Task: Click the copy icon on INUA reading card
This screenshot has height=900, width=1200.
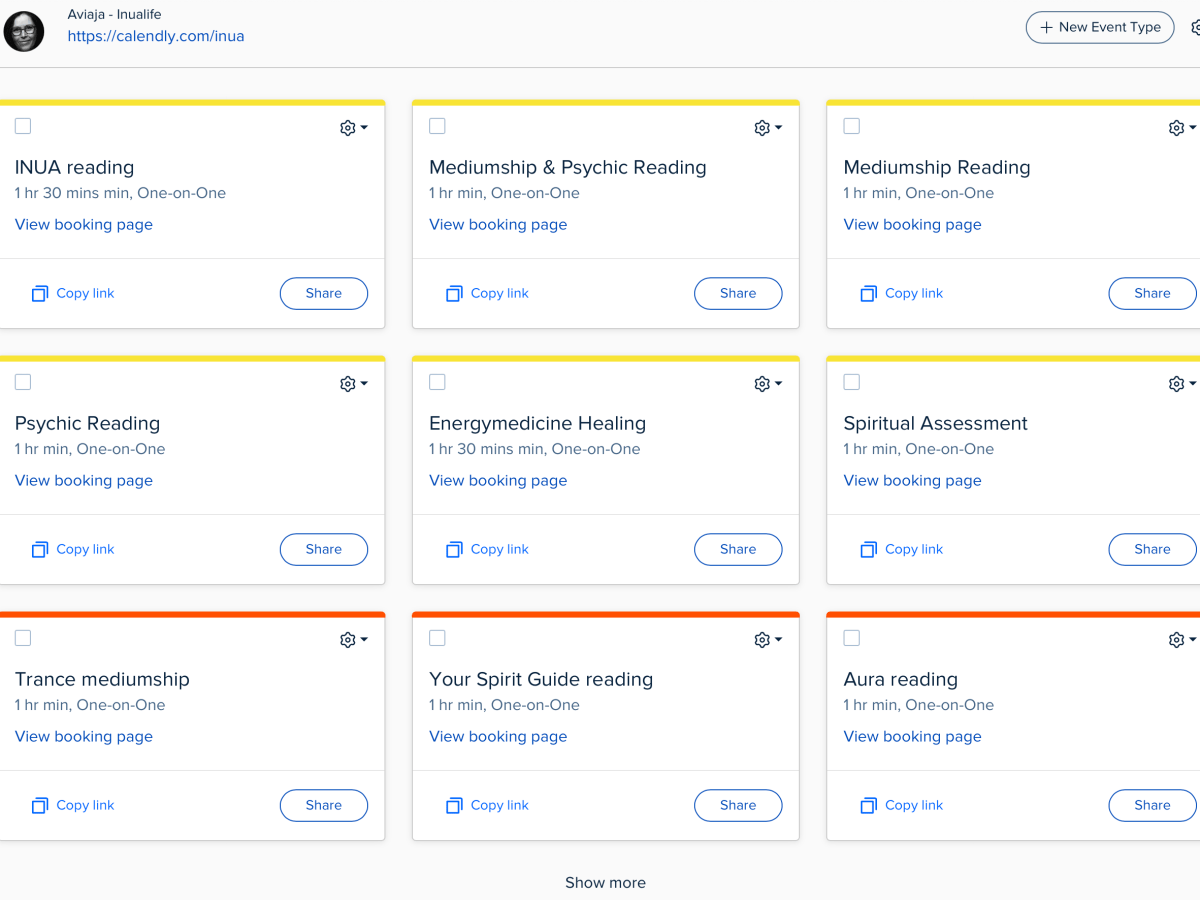Action: coord(40,294)
